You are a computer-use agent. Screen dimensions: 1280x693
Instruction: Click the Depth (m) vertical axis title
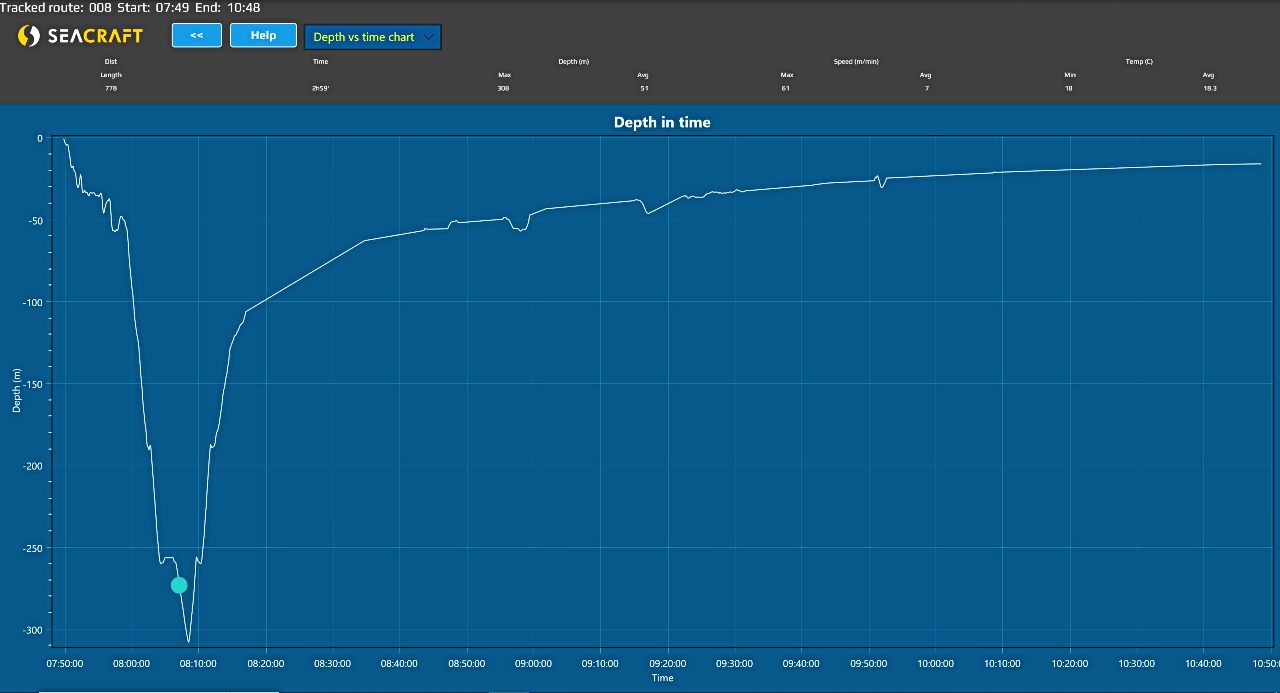pyautogui.click(x=16, y=391)
